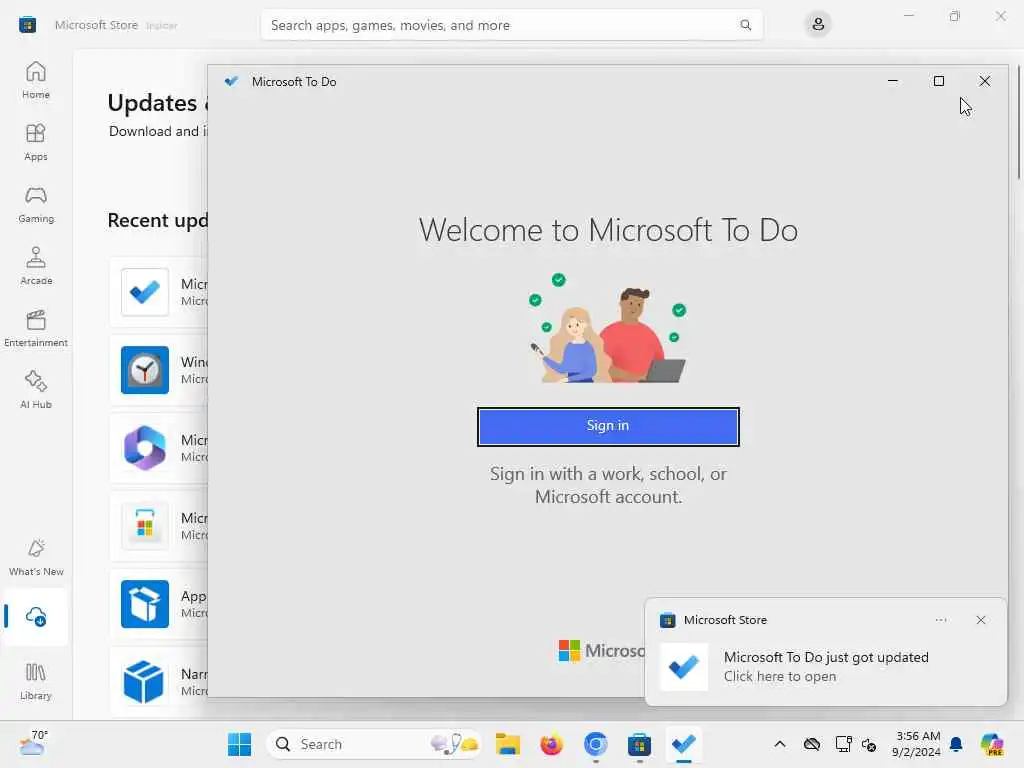Restore the Microsoft Store window
Viewport: 1024px width, 768px height.
(x=955, y=16)
